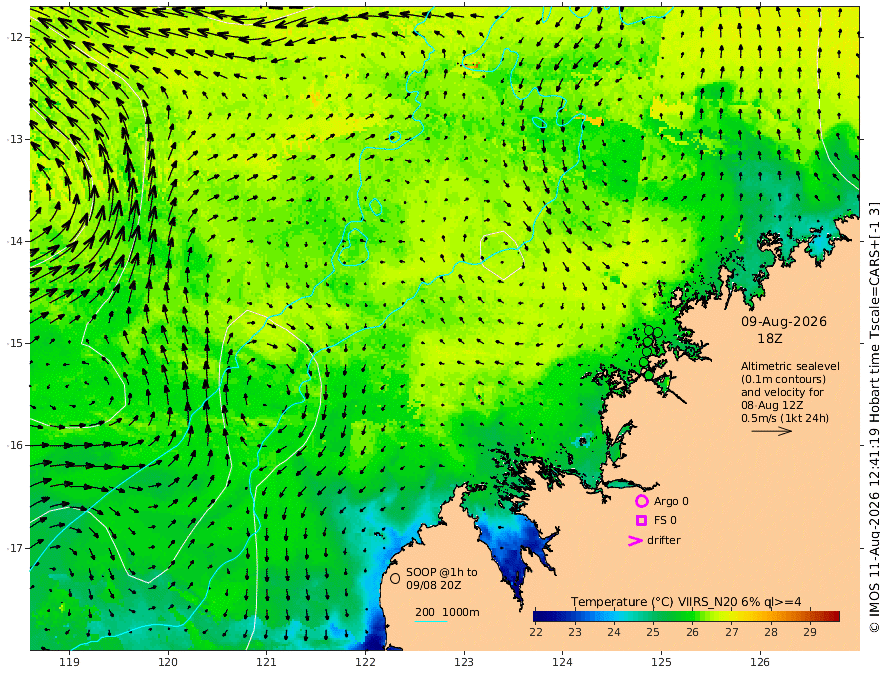
Task: Click the colorbar tick label 29
Action: [810, 632]
